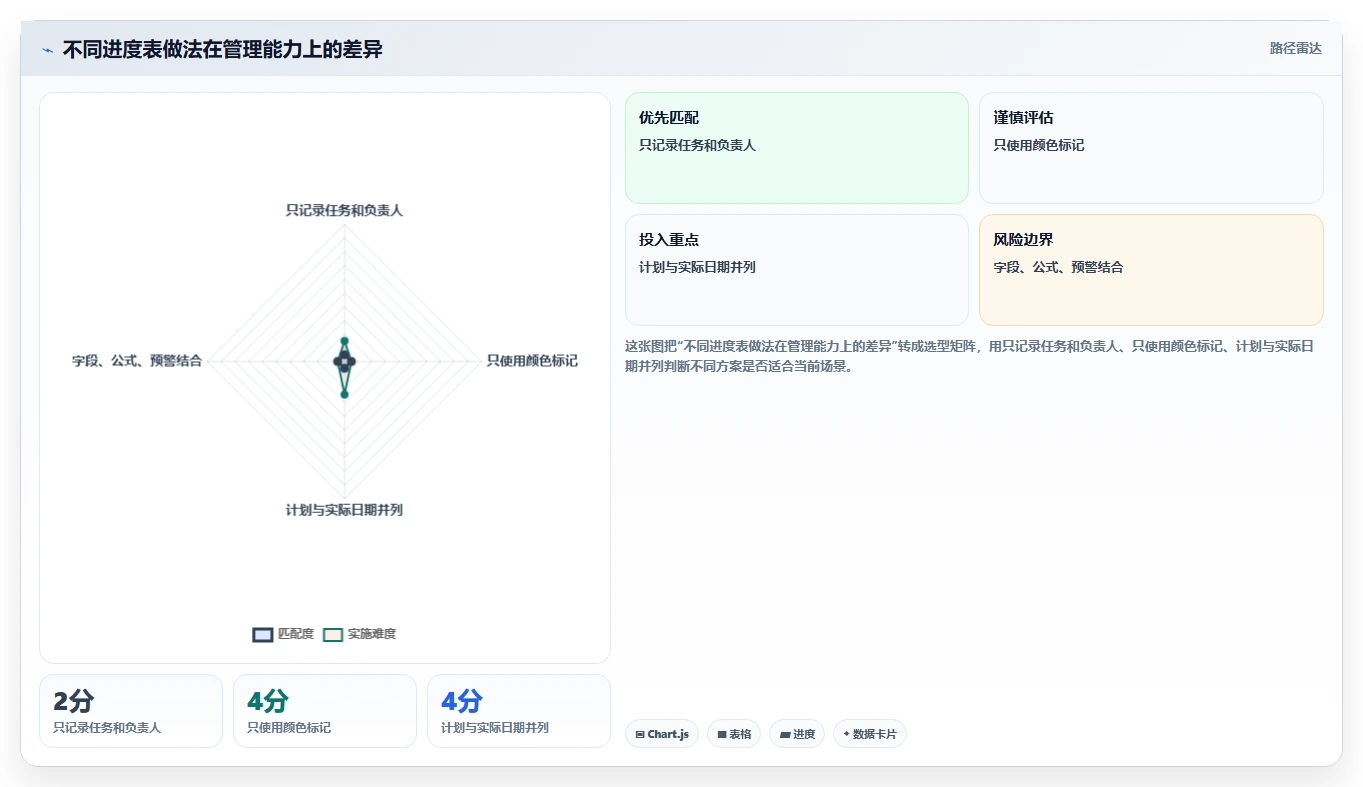Click the 匹配度 legend label
The height and width of the screenshot is (787, 1363).
[296, 634]
